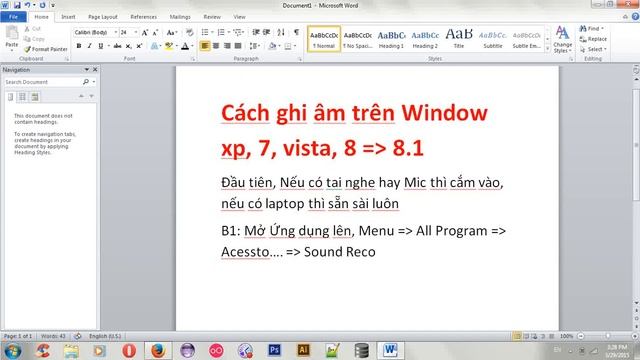Shrink the font size
The image size is (640, 360).
click(x=155, y=32)
